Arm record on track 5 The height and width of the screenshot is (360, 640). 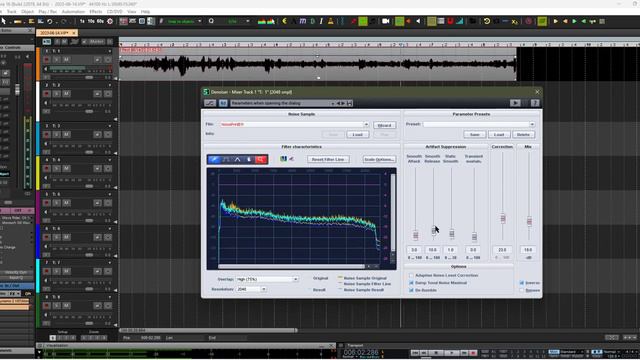click(x=47, y=203)
